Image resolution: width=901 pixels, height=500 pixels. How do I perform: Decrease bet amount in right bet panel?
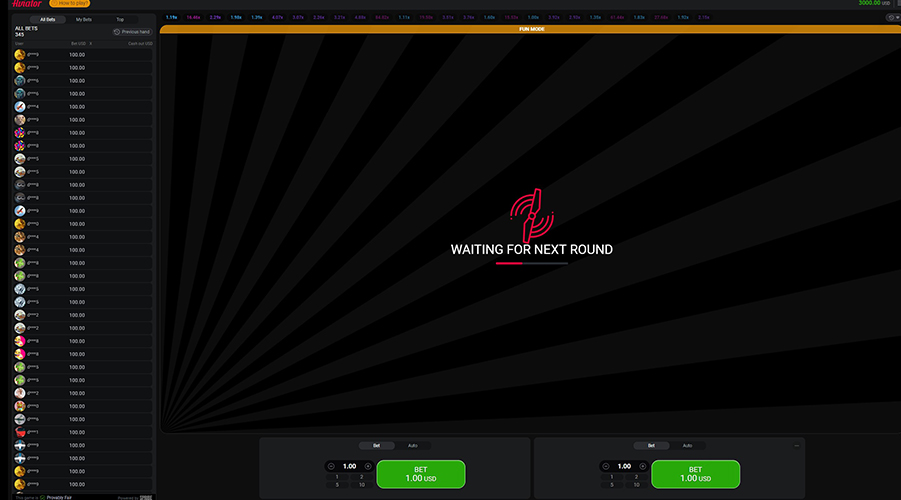click(606, 466)
